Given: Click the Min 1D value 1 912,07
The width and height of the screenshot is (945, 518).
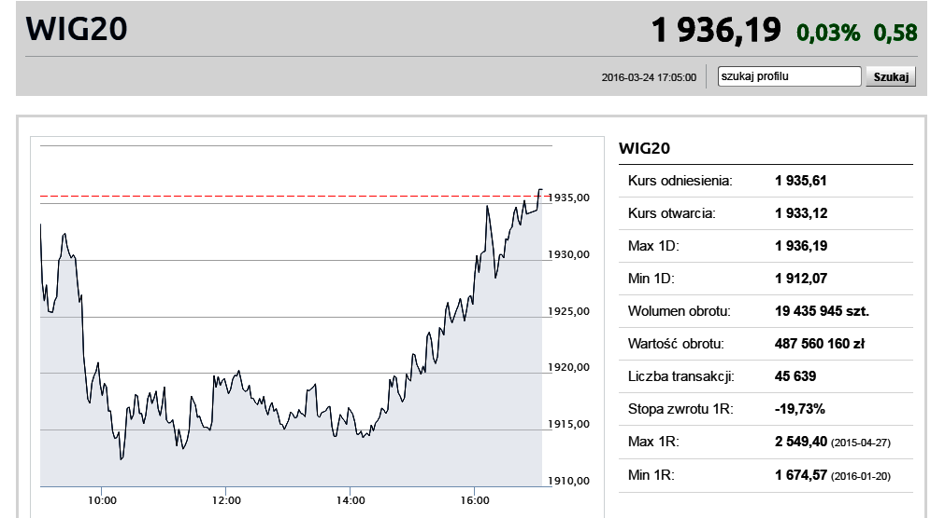Looking at the screenshot, I should (x=801, y=279).
